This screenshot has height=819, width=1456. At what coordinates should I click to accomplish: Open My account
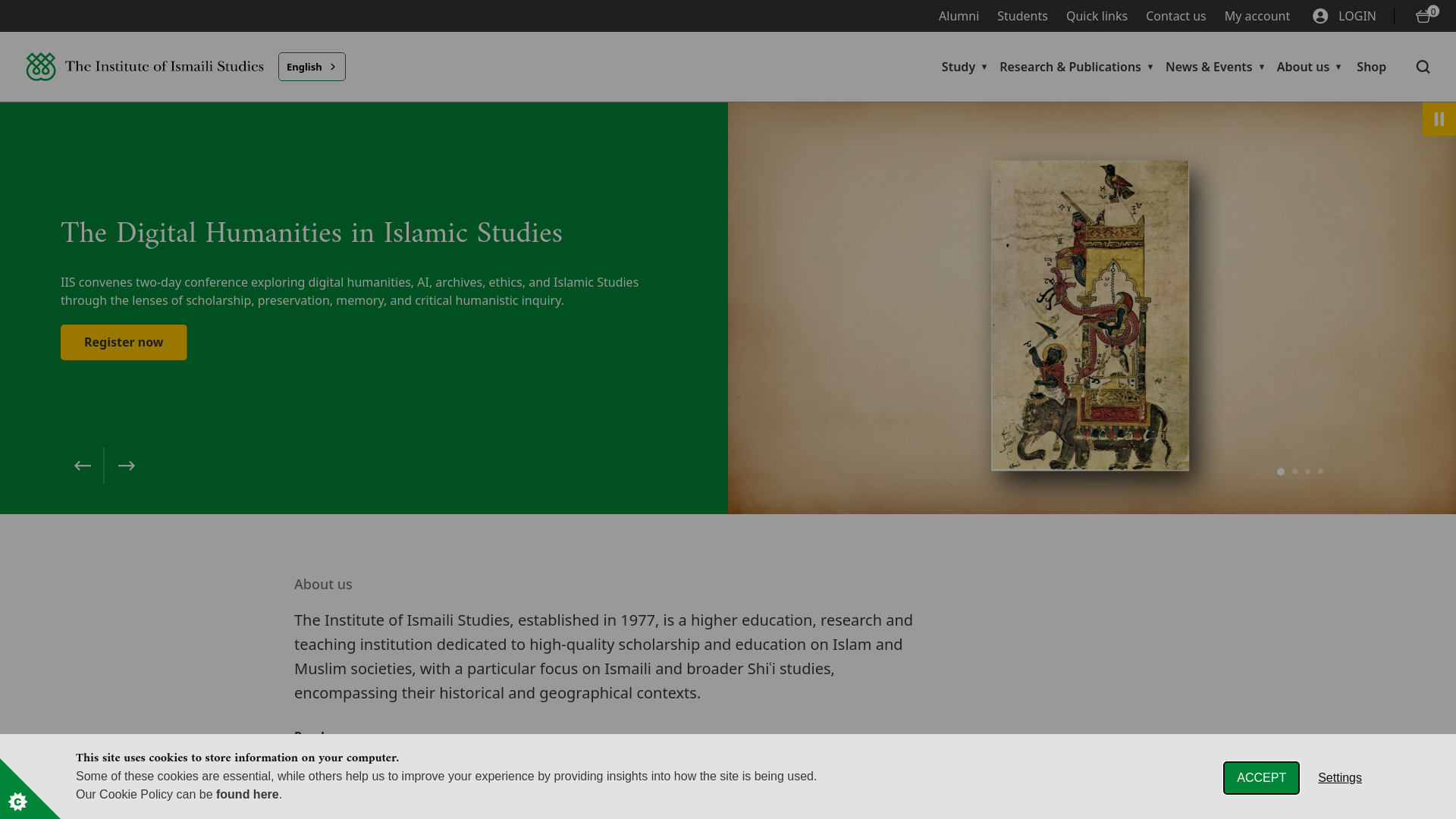tap(1257, 16)
